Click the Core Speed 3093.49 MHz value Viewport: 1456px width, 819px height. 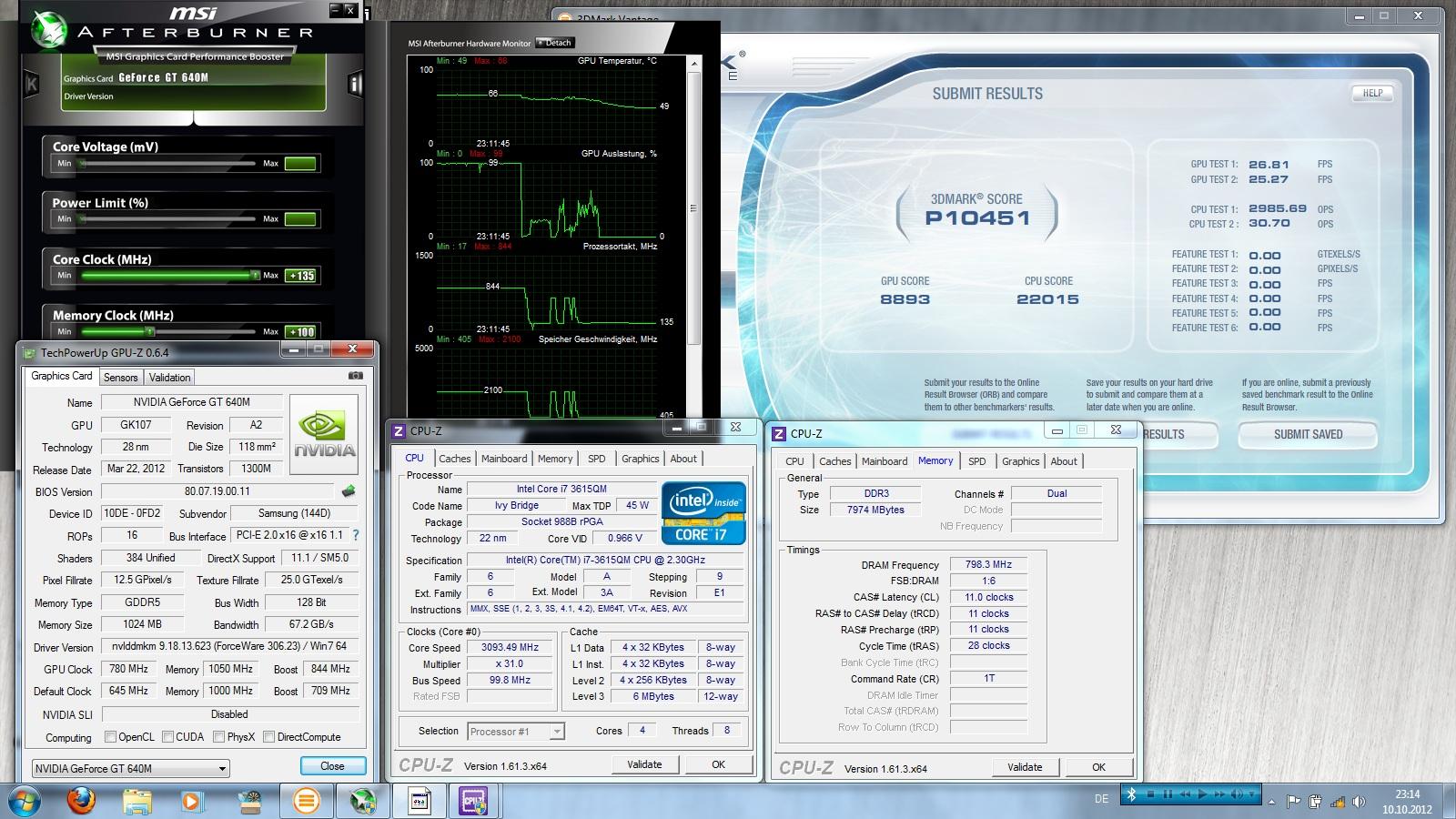pos(510,648)
